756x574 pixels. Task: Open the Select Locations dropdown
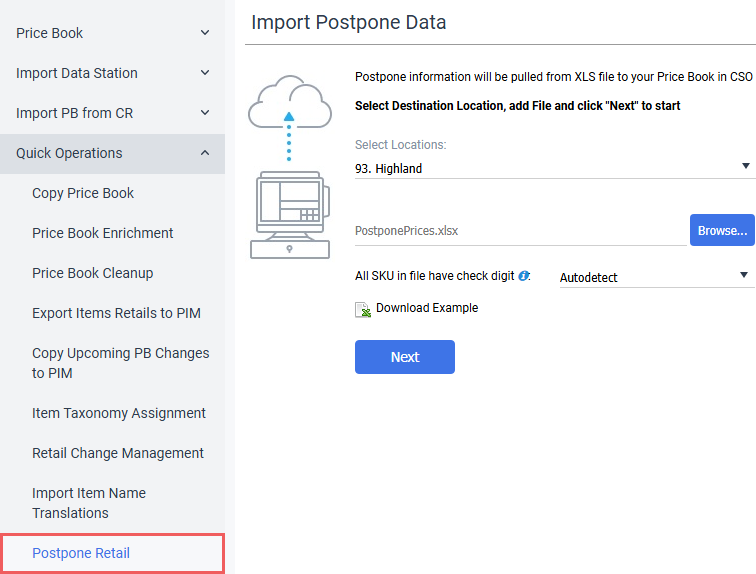552,168
